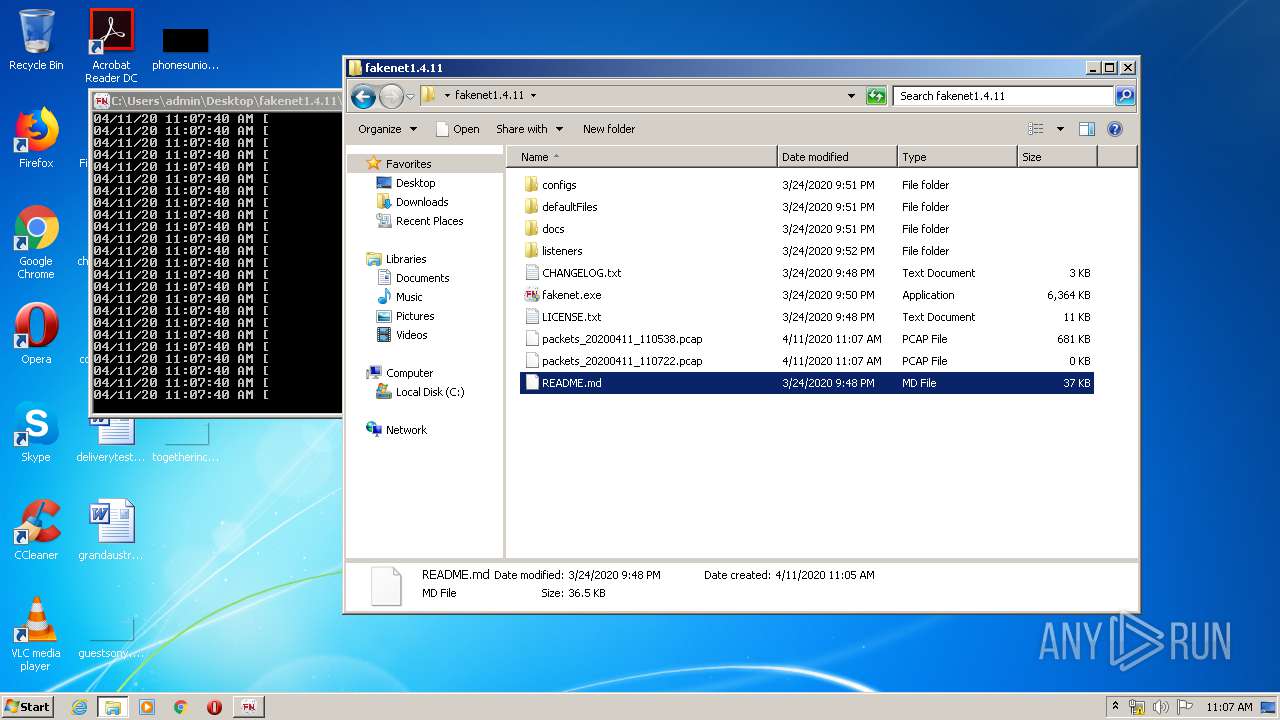Click the Start button

(x=28, y=706)
